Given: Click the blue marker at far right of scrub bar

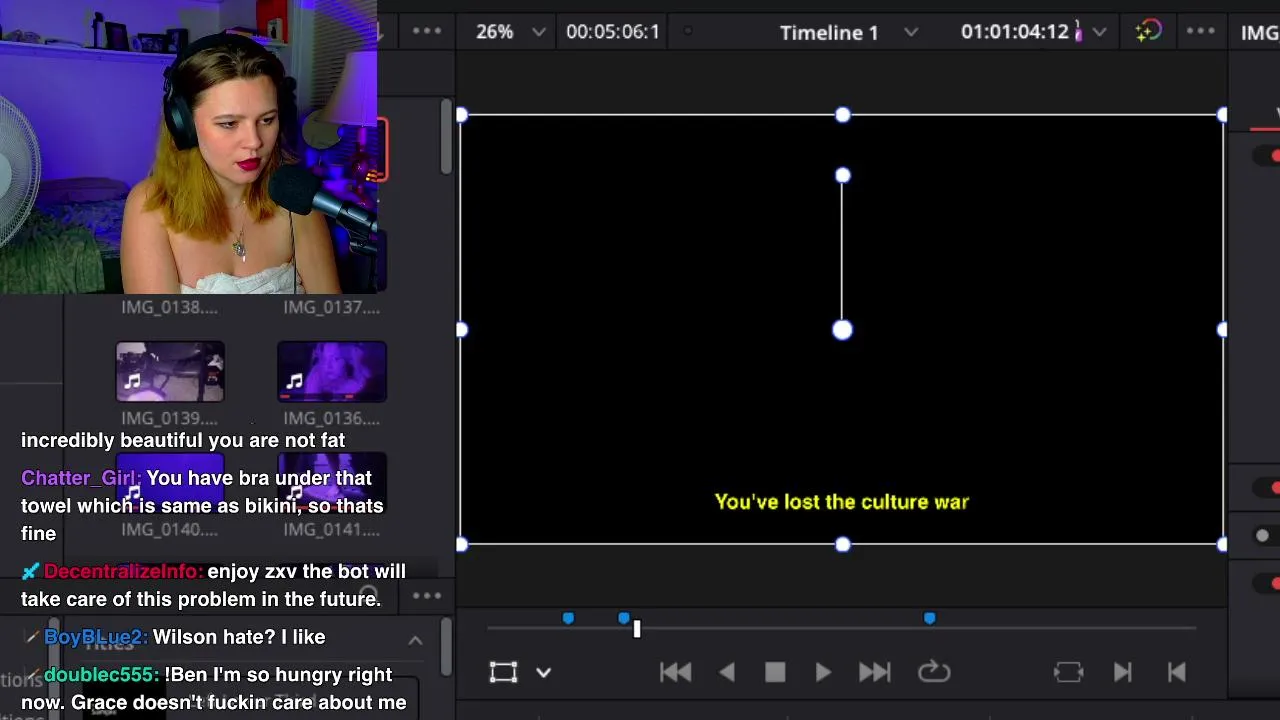Looking at the screenshot, I should (x=929, y=619).
